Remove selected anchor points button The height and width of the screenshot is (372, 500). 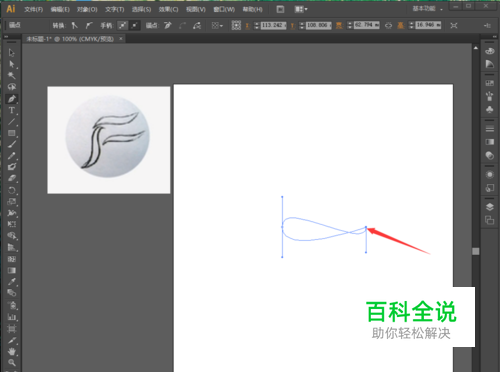(x=168, y=25)
